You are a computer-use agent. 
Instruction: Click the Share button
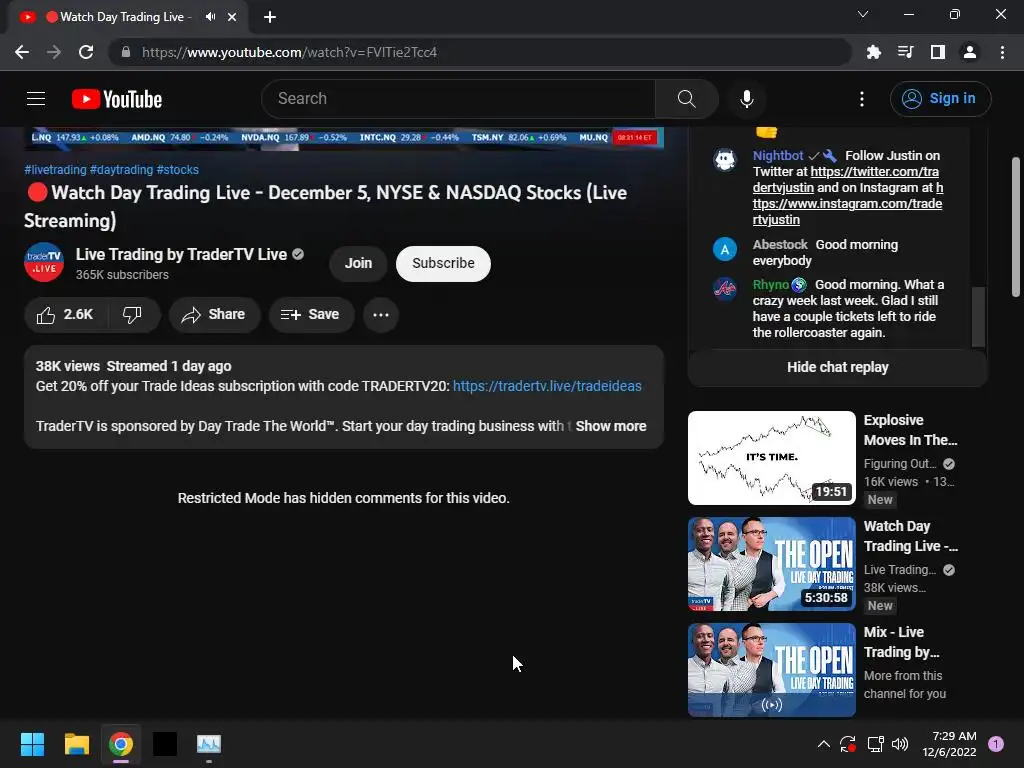pyautogui.click(x=214, y=315)
